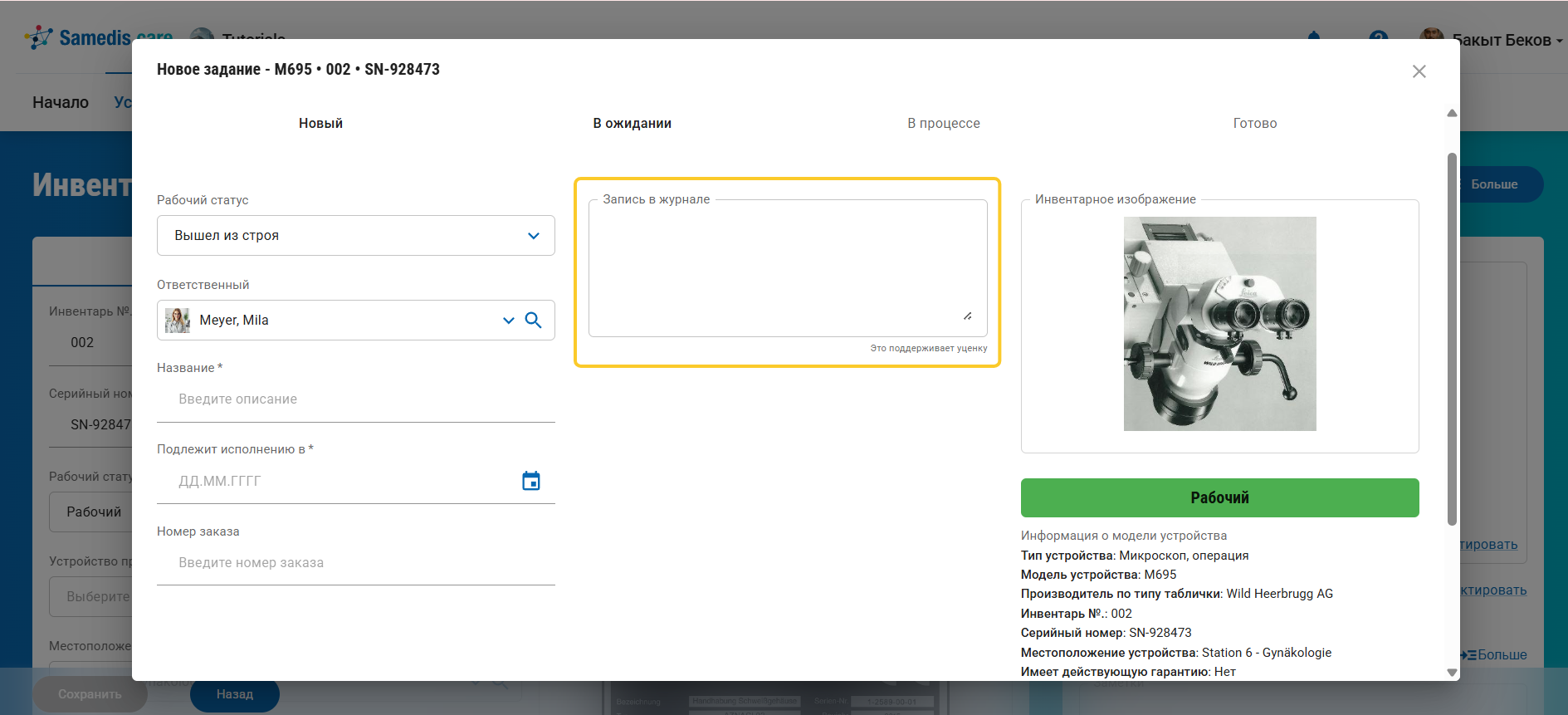Expand the Ответственный dropdown chevron
The image size is (1568, 715).
[508, 321]
